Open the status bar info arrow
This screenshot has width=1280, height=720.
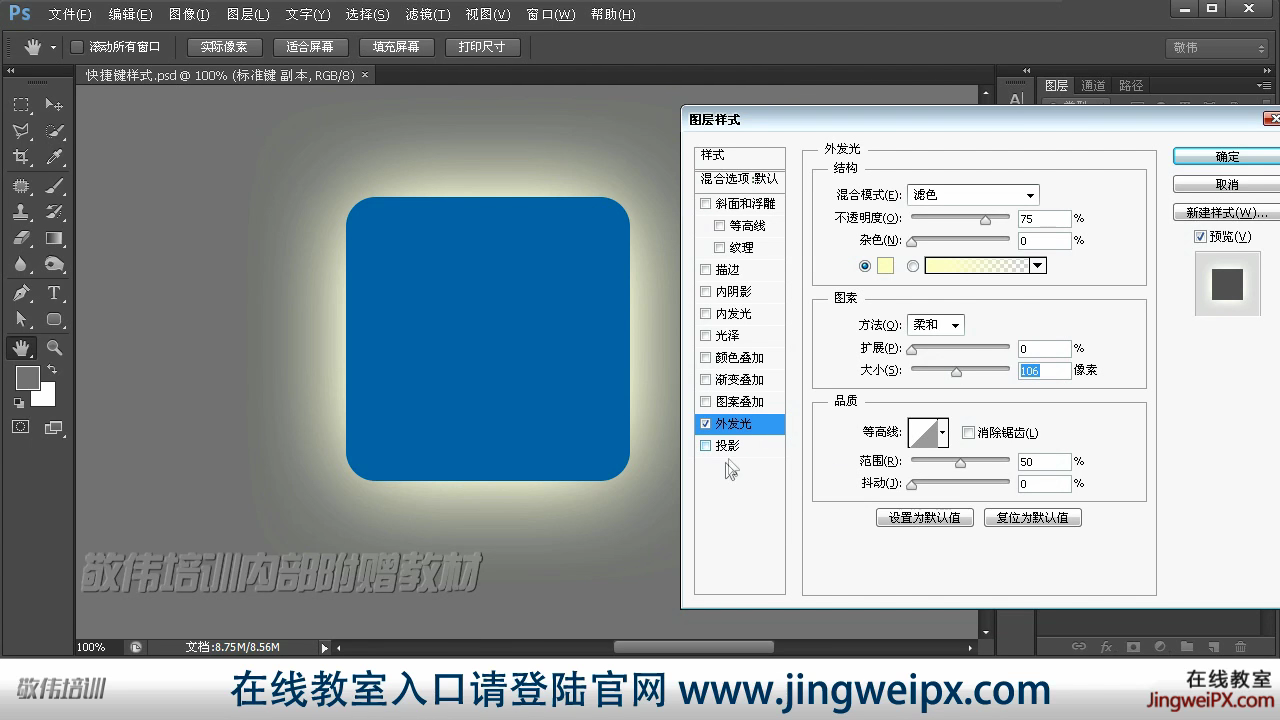[324, 648]
